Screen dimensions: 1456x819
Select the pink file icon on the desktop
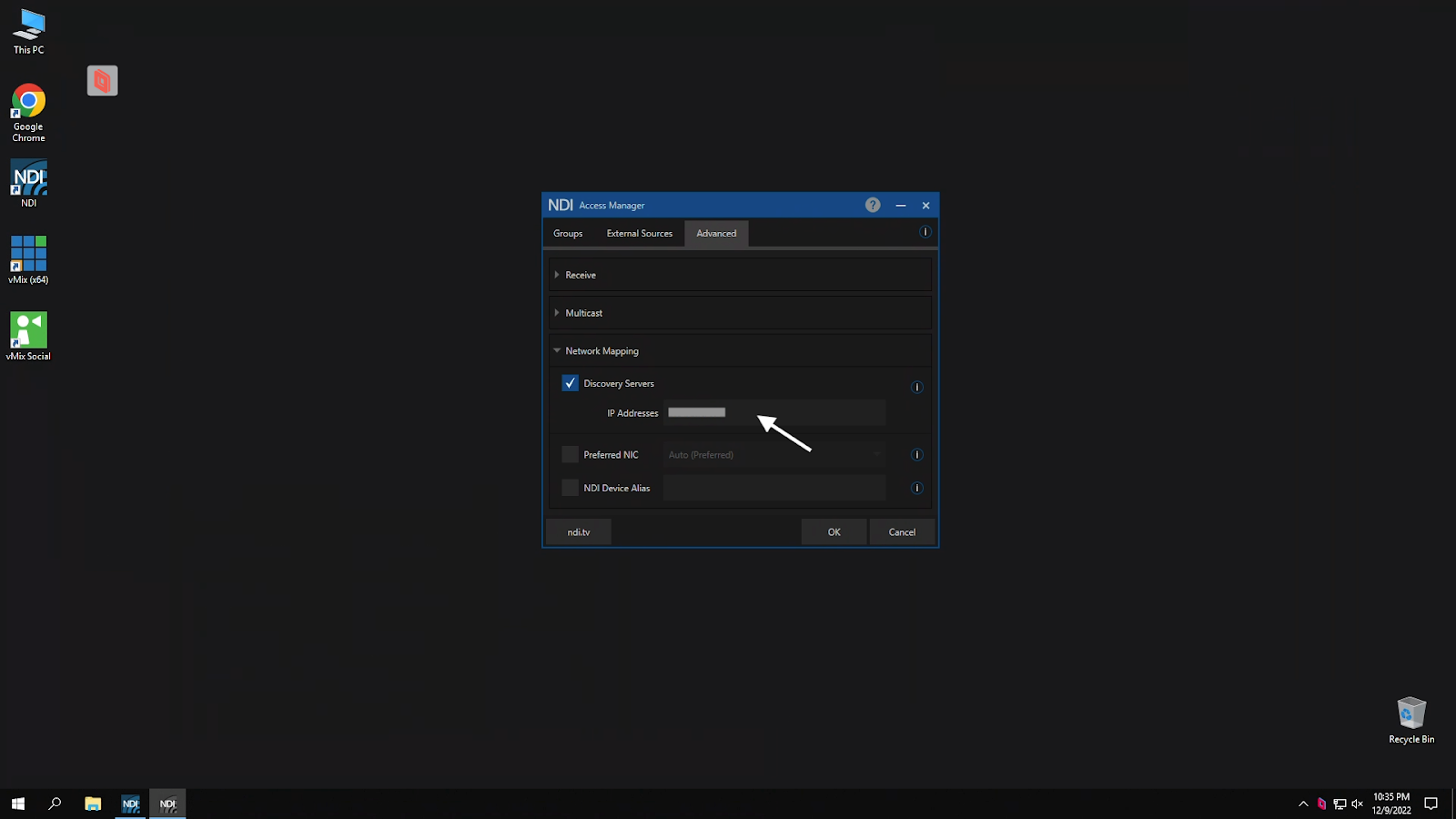pos(102,81)
